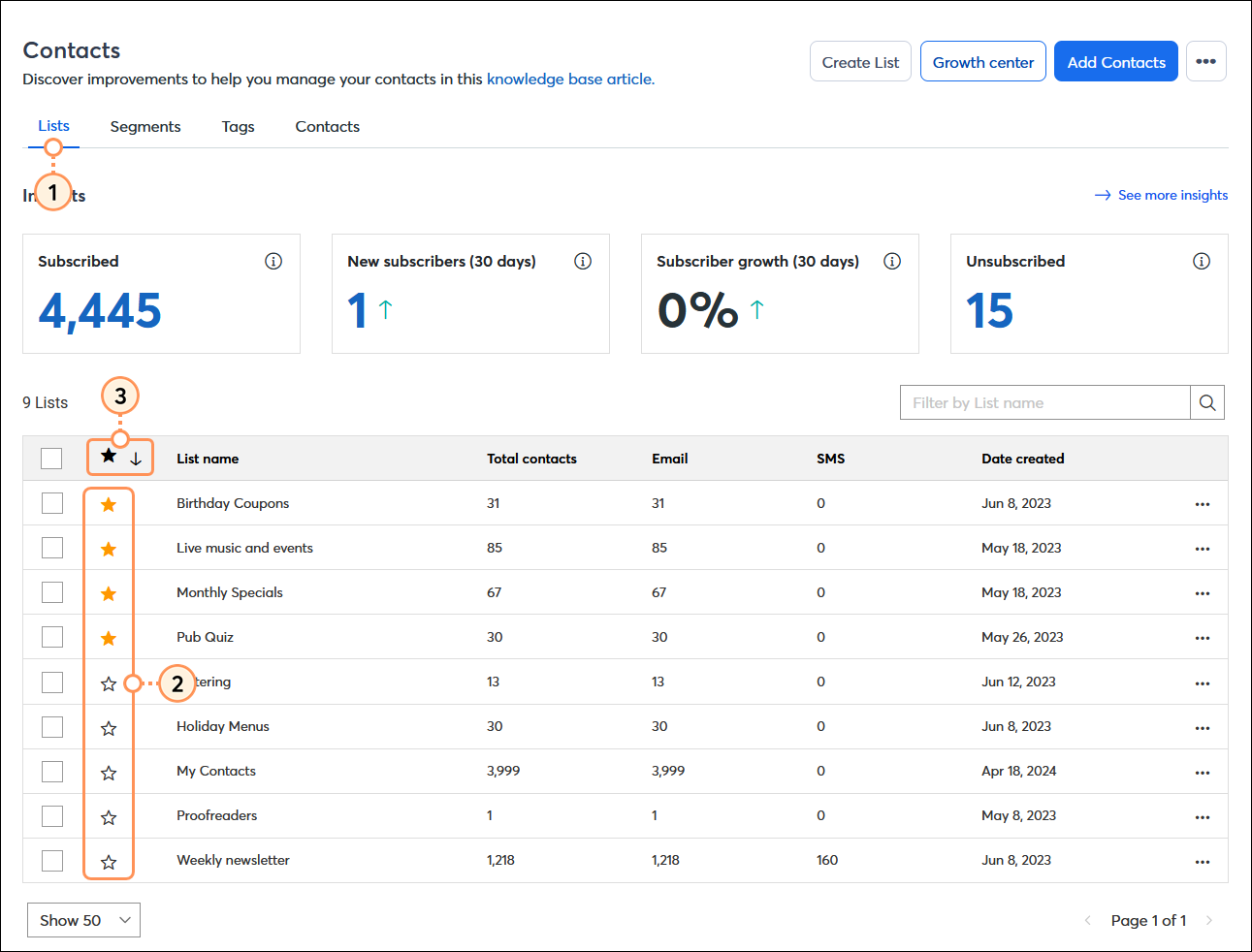This screenshot has width=1252, height=952.
Task: Open actions menu for the 13-contact list row
Action: click(x=1203, y=683)
